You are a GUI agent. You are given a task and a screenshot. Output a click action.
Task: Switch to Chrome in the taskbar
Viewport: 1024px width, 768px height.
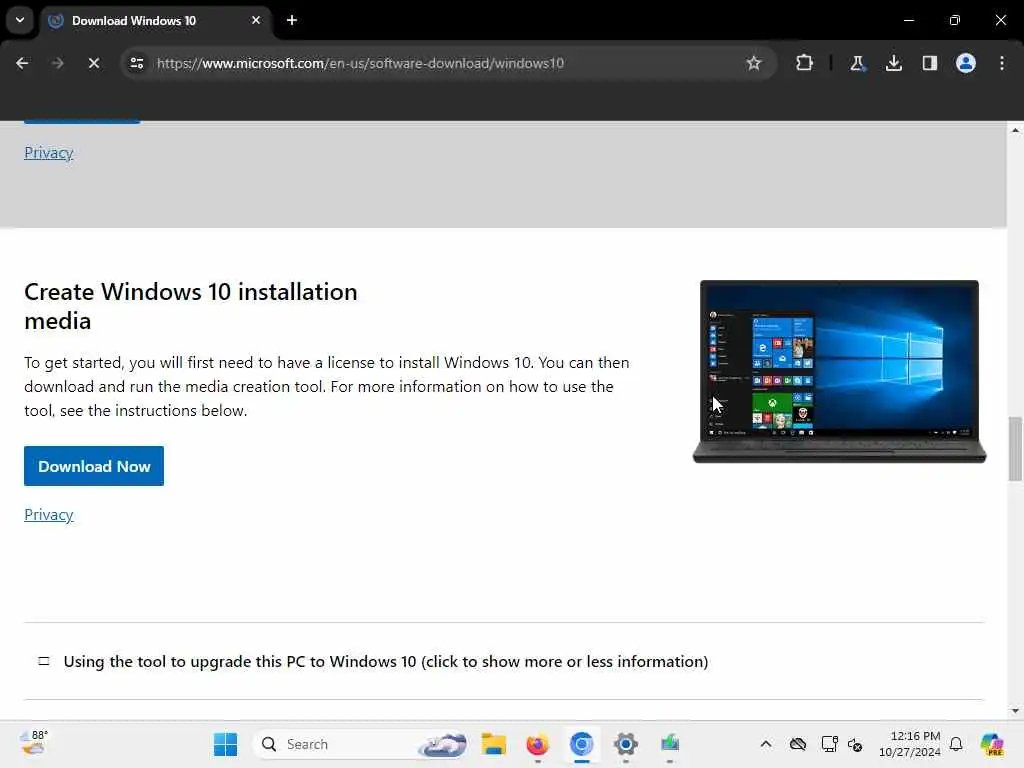pyautogui.click(x=581, y=744)
